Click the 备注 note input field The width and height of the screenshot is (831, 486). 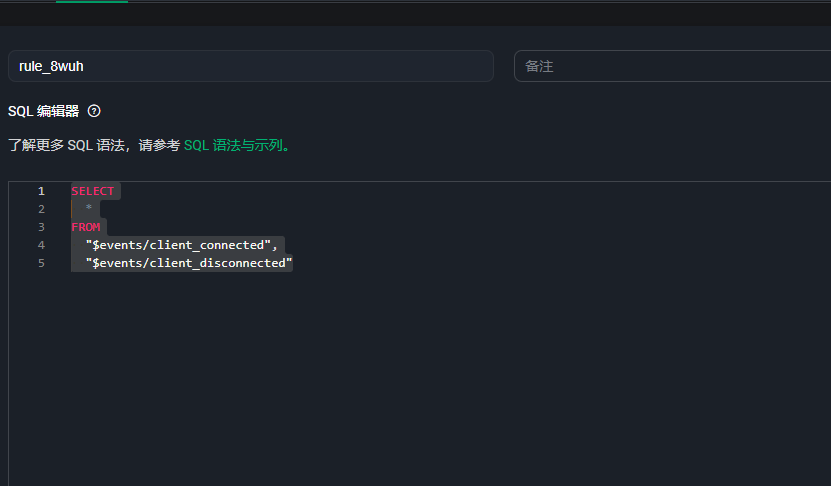[x=672, y=66]
